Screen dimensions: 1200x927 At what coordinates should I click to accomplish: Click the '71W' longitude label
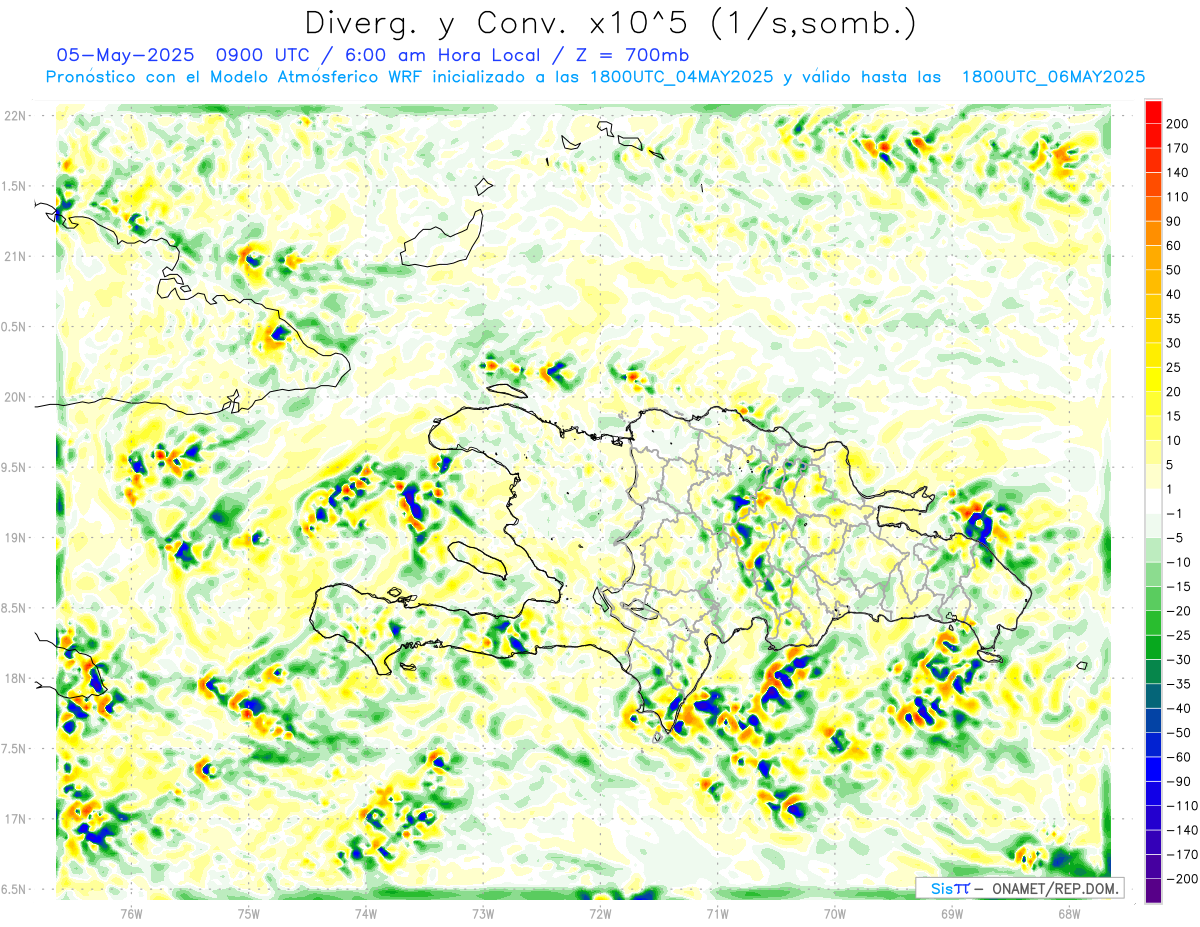717,914
